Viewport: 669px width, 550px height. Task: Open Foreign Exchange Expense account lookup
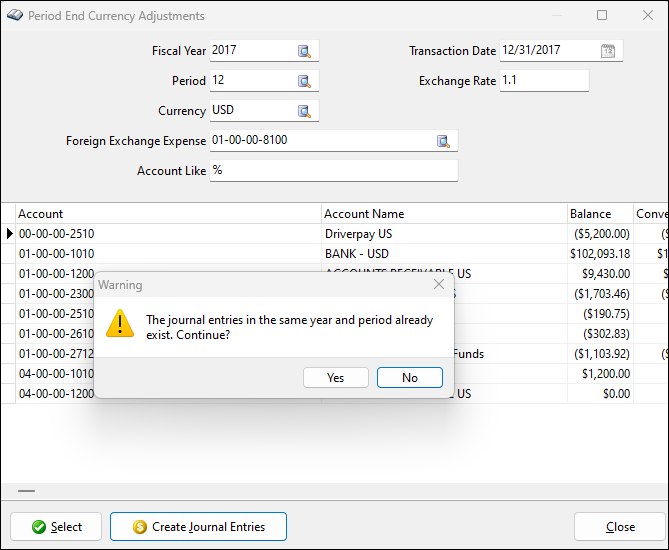pos(443,141)
